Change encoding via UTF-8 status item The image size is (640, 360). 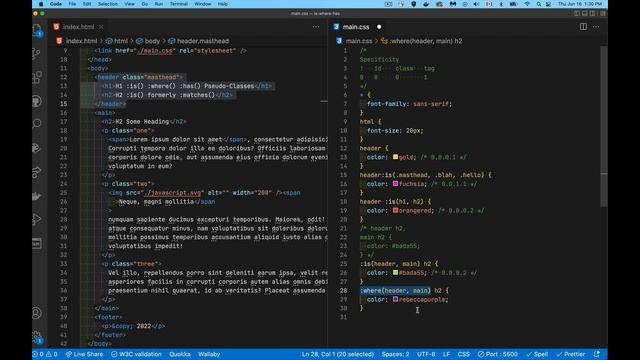pos(426,354)
